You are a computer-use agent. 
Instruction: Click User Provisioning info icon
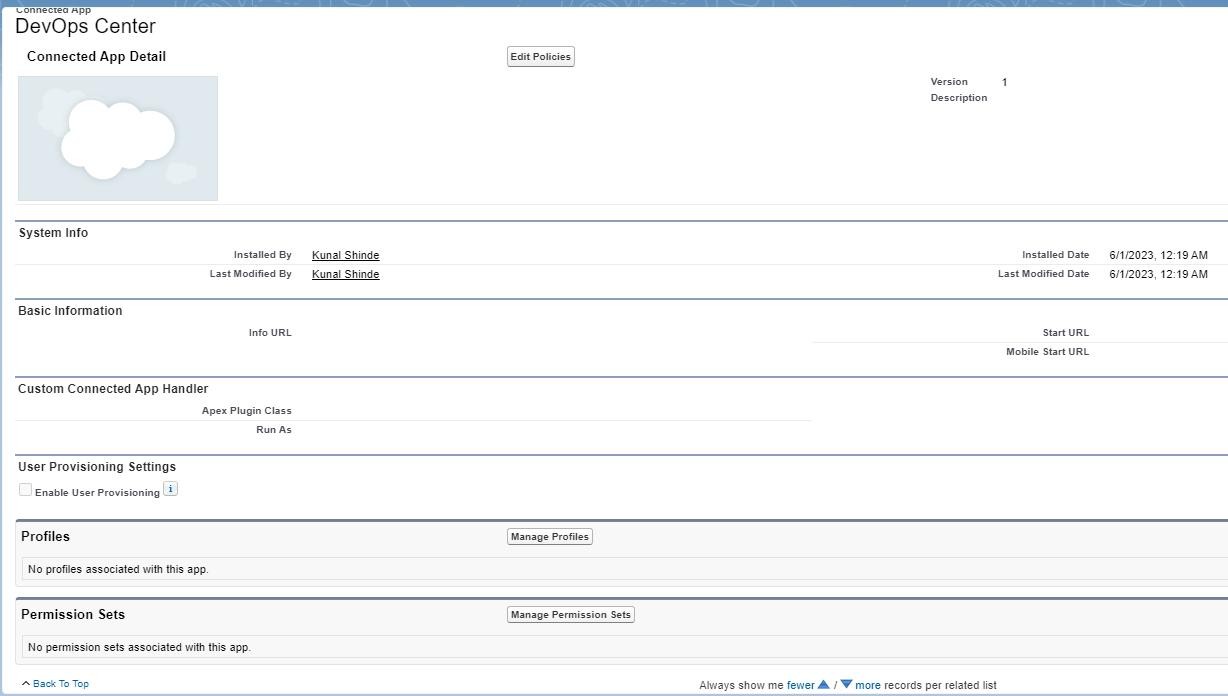(170, 489)
